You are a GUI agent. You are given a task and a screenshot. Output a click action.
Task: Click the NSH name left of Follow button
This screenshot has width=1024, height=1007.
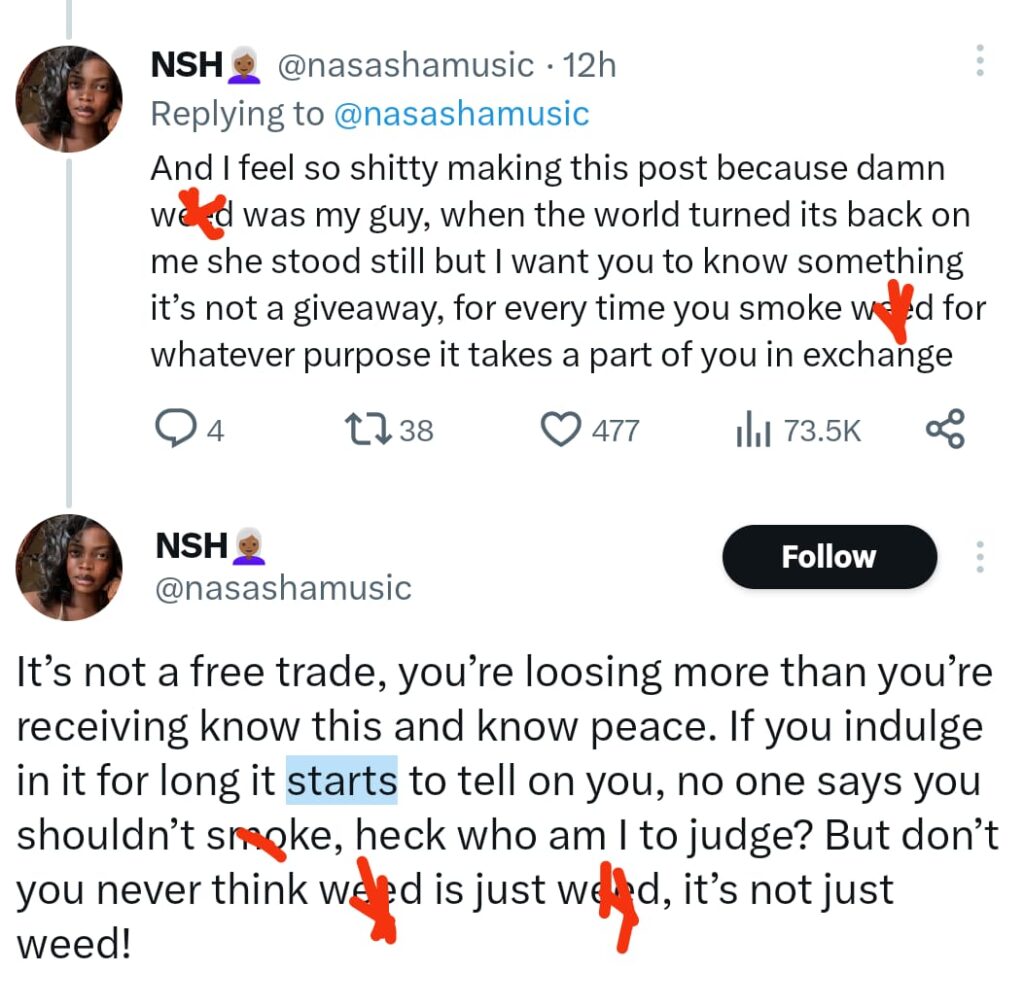pyautogui.click(x=191, y=546)
